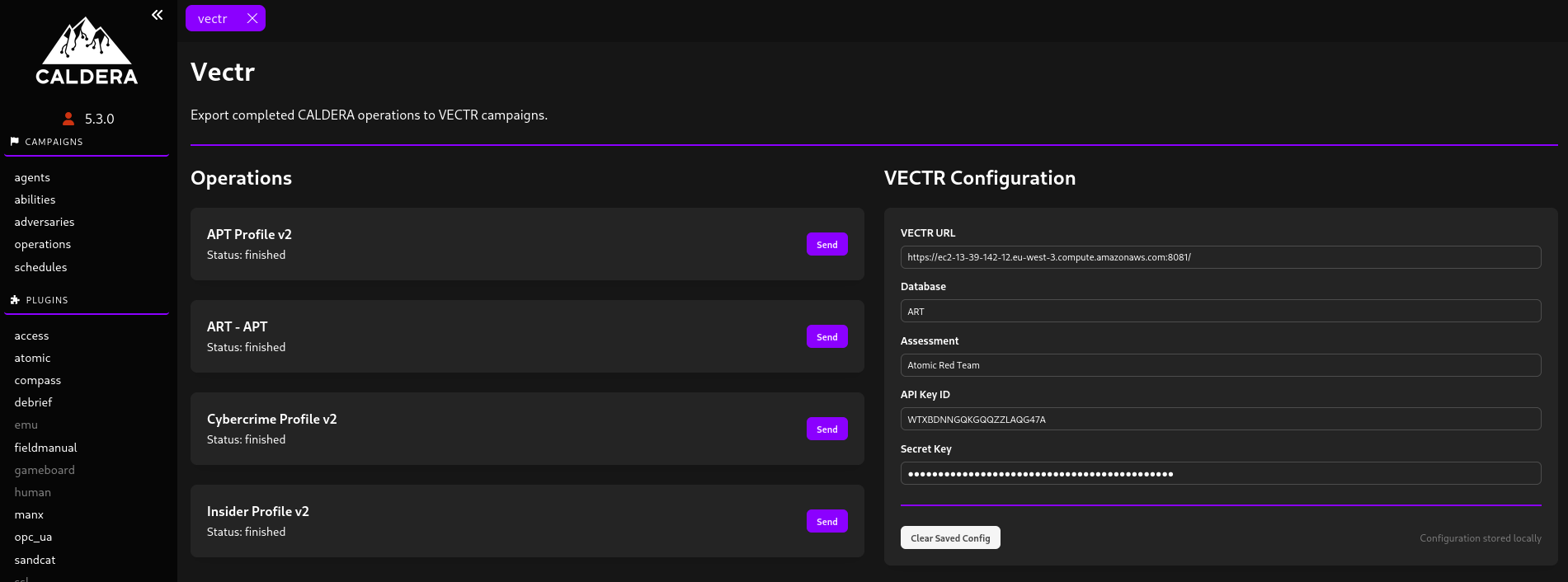
Task: Click the red user profile icon
Action: pos(68,119)
